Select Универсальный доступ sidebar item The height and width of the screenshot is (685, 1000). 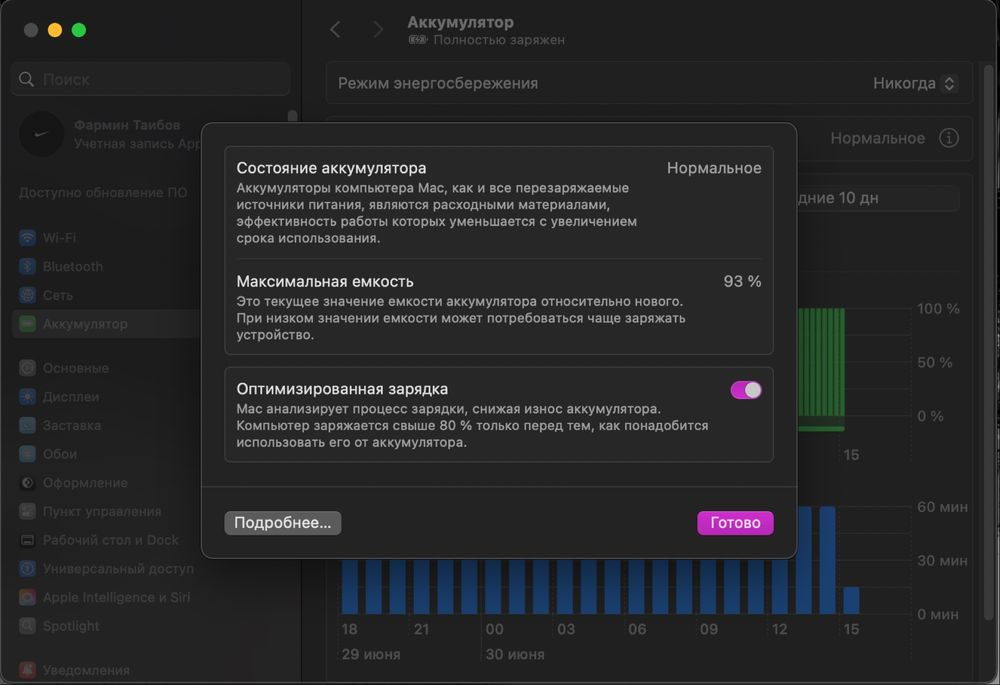pos(105,569)
